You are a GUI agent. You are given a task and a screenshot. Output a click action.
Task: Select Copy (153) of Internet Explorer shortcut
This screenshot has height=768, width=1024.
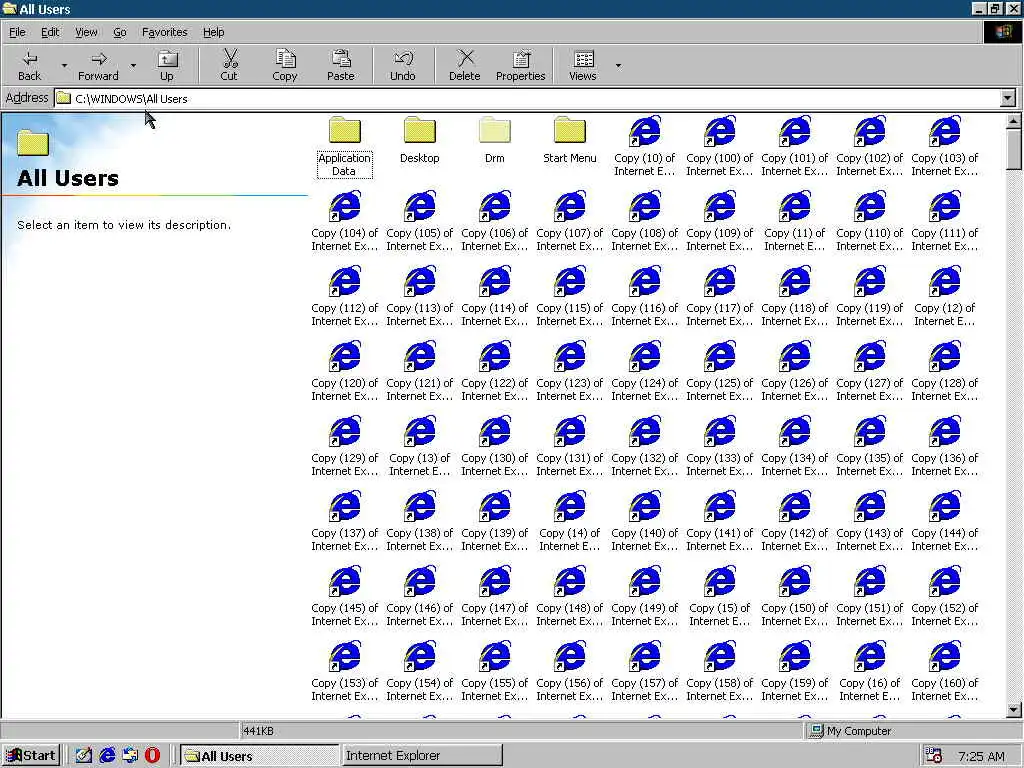(344, 673)
